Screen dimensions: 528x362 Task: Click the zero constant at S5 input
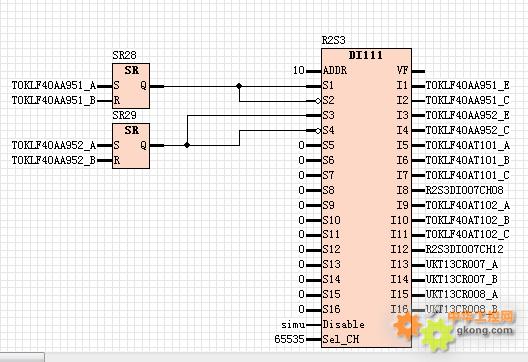point(301,145)
